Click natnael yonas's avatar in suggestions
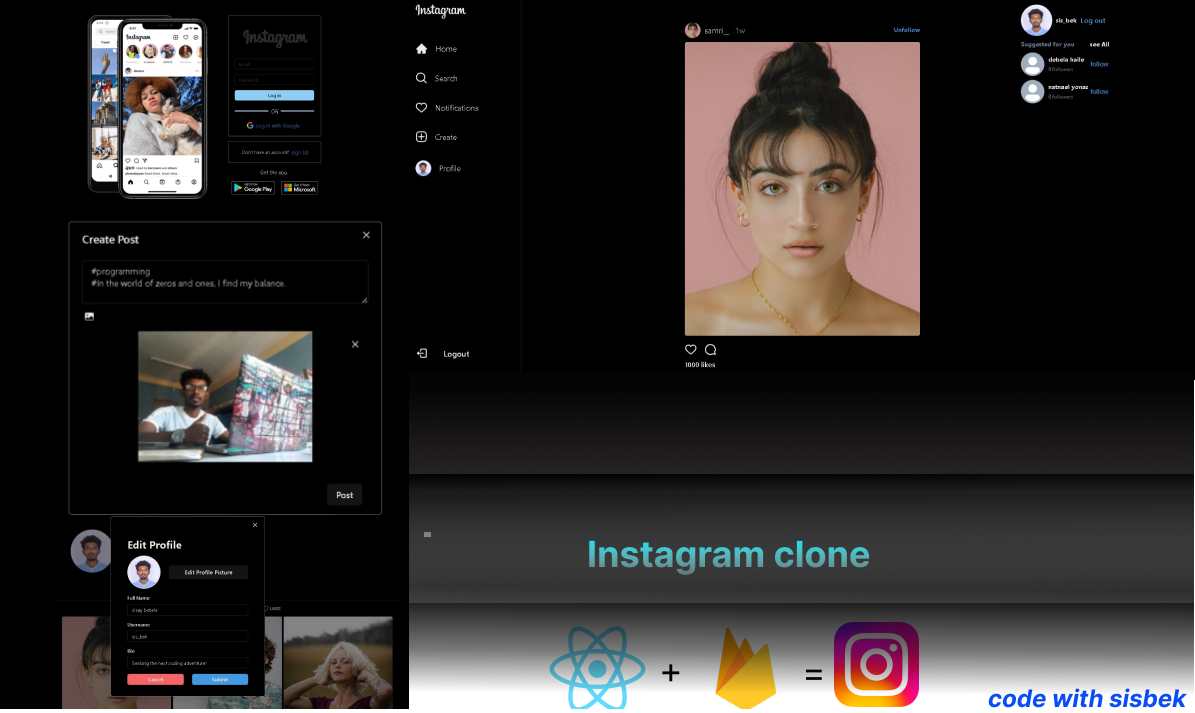The height and width of the screenshot is (713, 1195). [x=1033, y=91]
